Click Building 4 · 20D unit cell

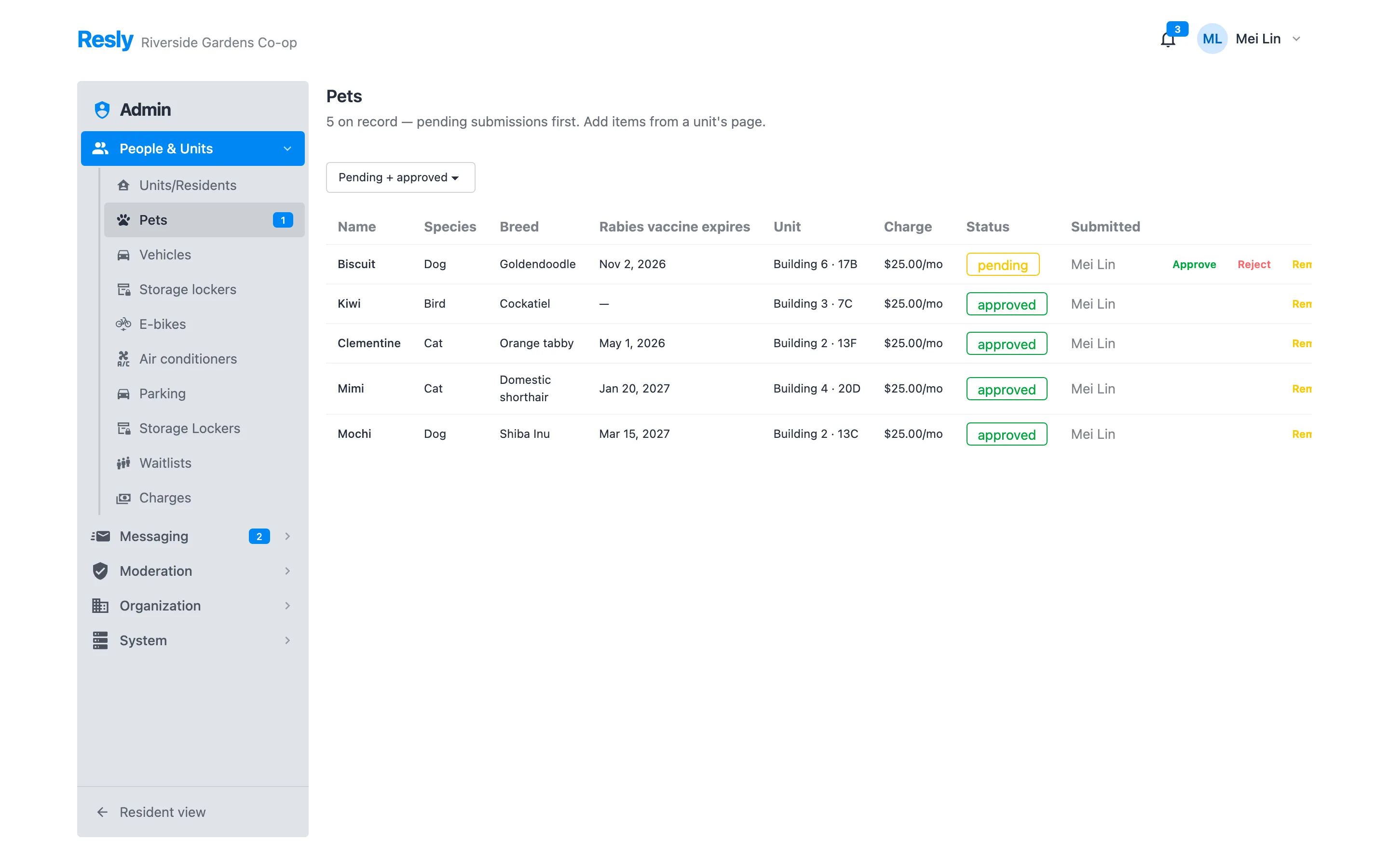click(816, 388)
